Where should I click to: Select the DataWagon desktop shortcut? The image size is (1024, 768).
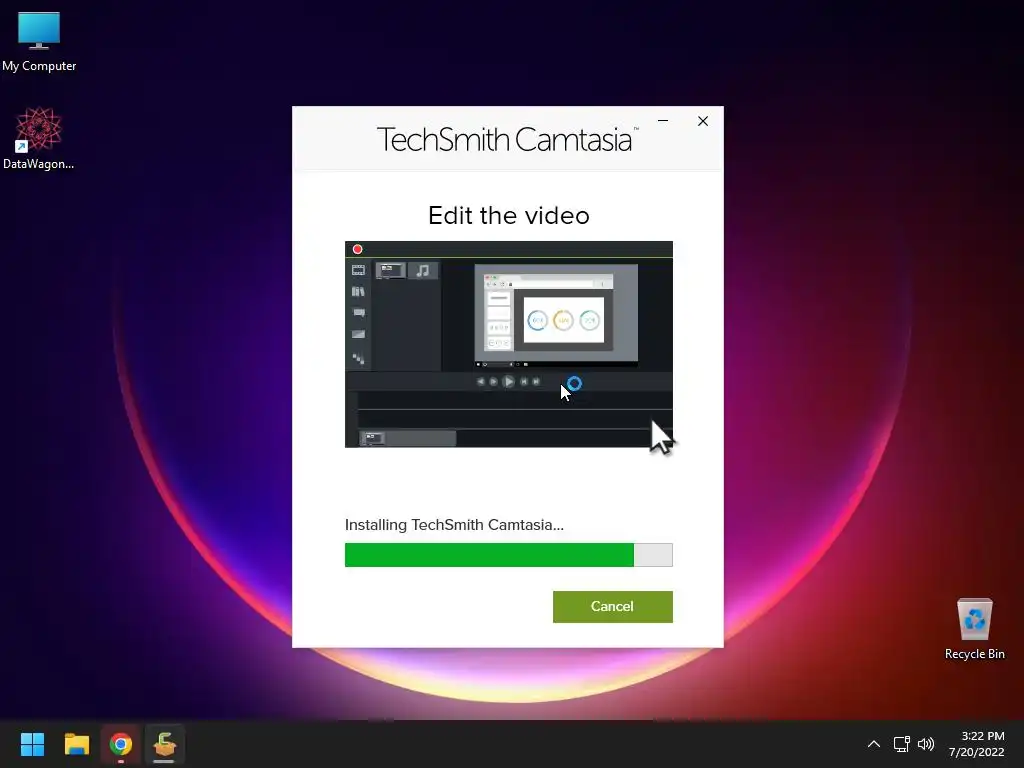[x=39, y=138]
